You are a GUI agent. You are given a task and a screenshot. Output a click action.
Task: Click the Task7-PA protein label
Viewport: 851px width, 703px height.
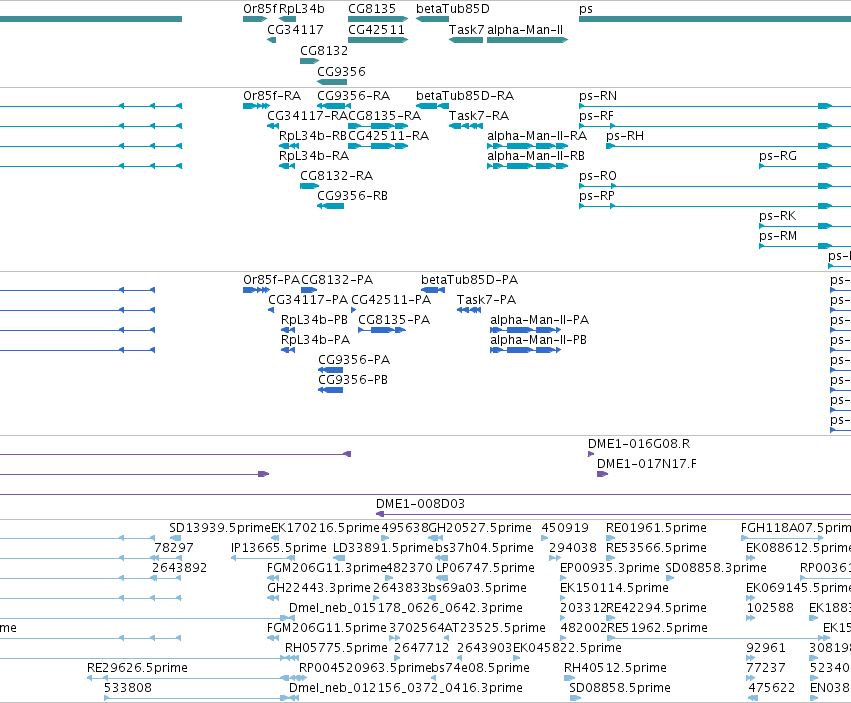pyautogui.click(x=486, y=300)
